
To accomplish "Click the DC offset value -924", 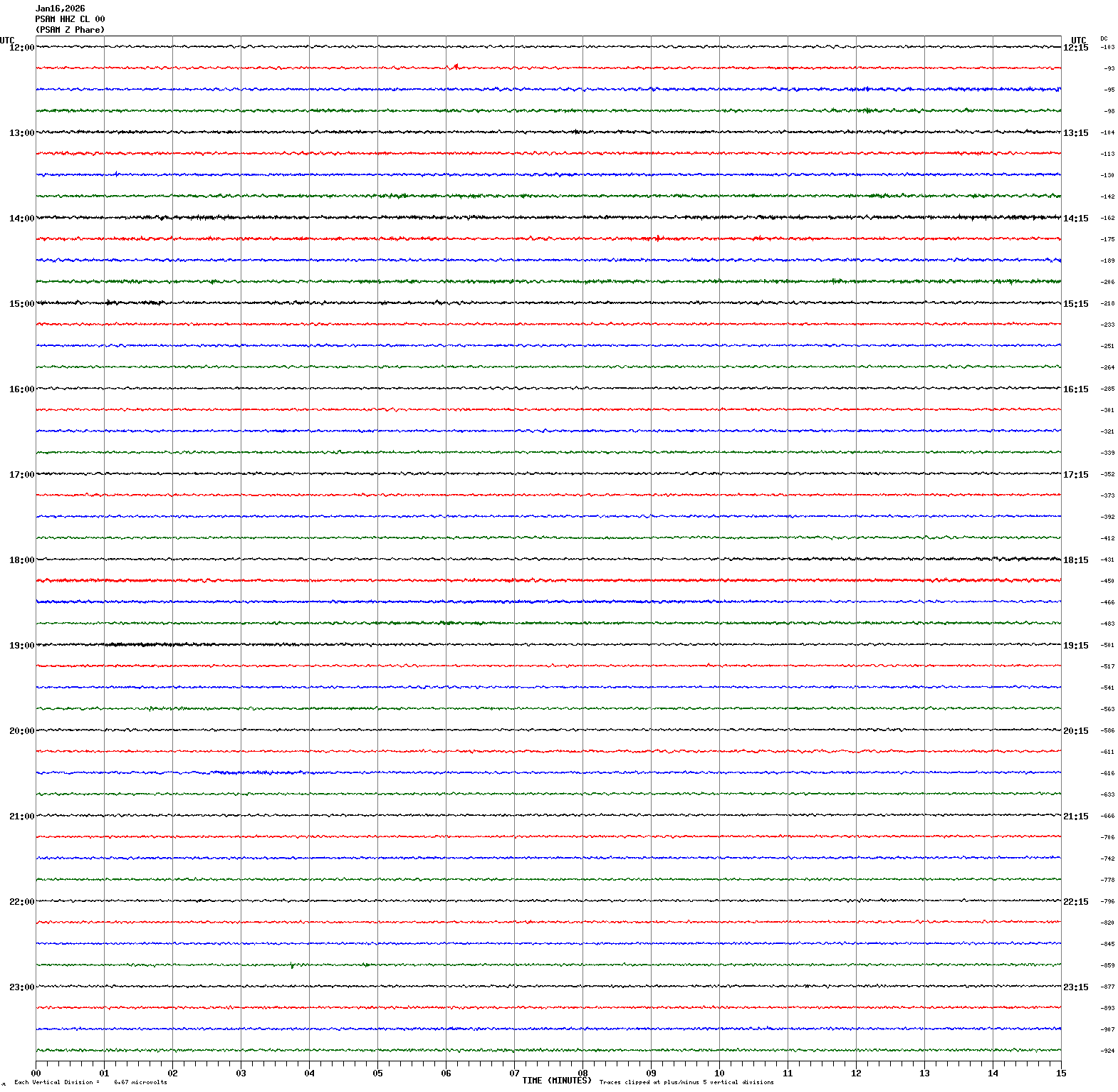I will [x=1107, y=1051].
